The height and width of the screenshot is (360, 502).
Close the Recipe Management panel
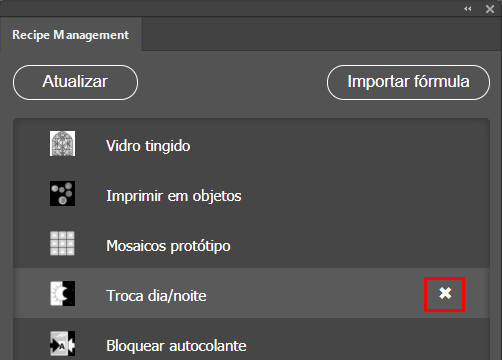click(490, 9)
